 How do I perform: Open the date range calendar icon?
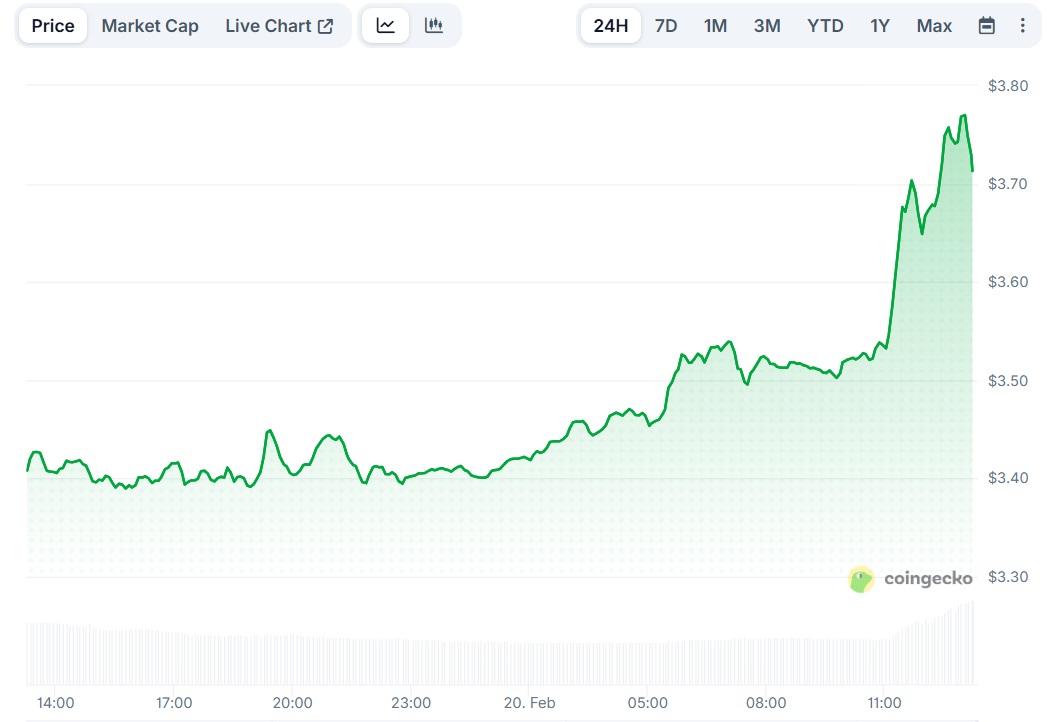[x=986, y=25]
